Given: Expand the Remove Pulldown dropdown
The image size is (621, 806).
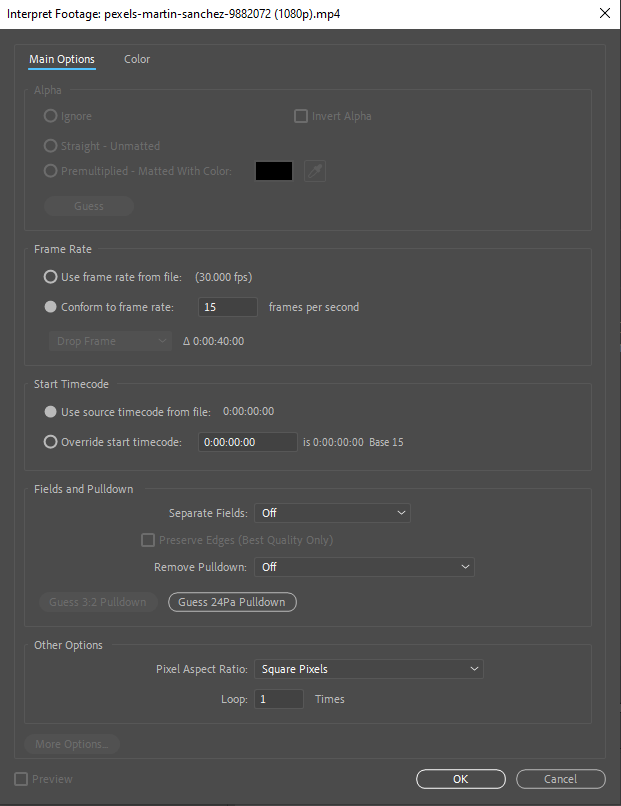Looking at the screenshot, I should pos(364,567).
